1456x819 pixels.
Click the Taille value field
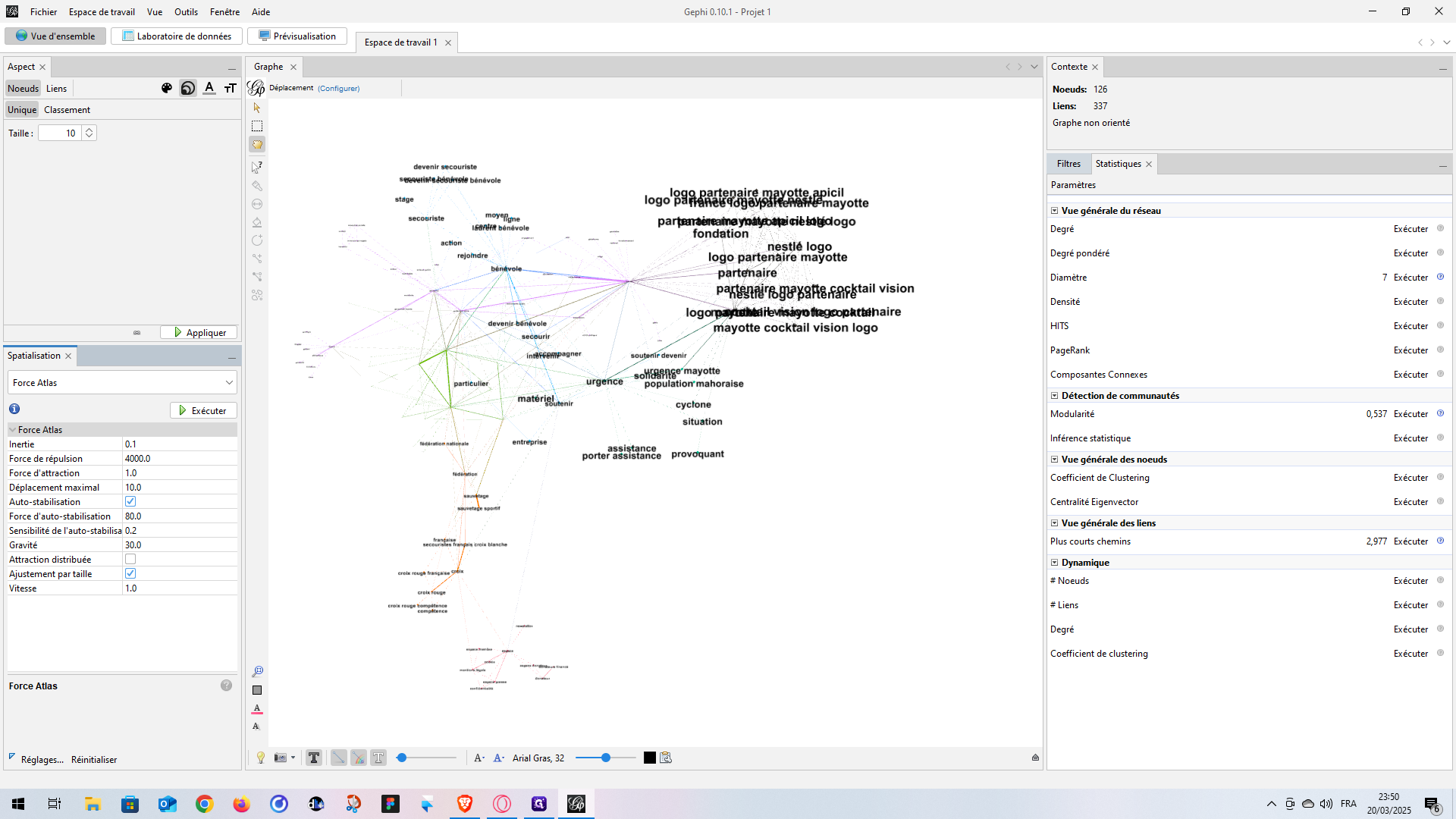[x=59, y=133]
